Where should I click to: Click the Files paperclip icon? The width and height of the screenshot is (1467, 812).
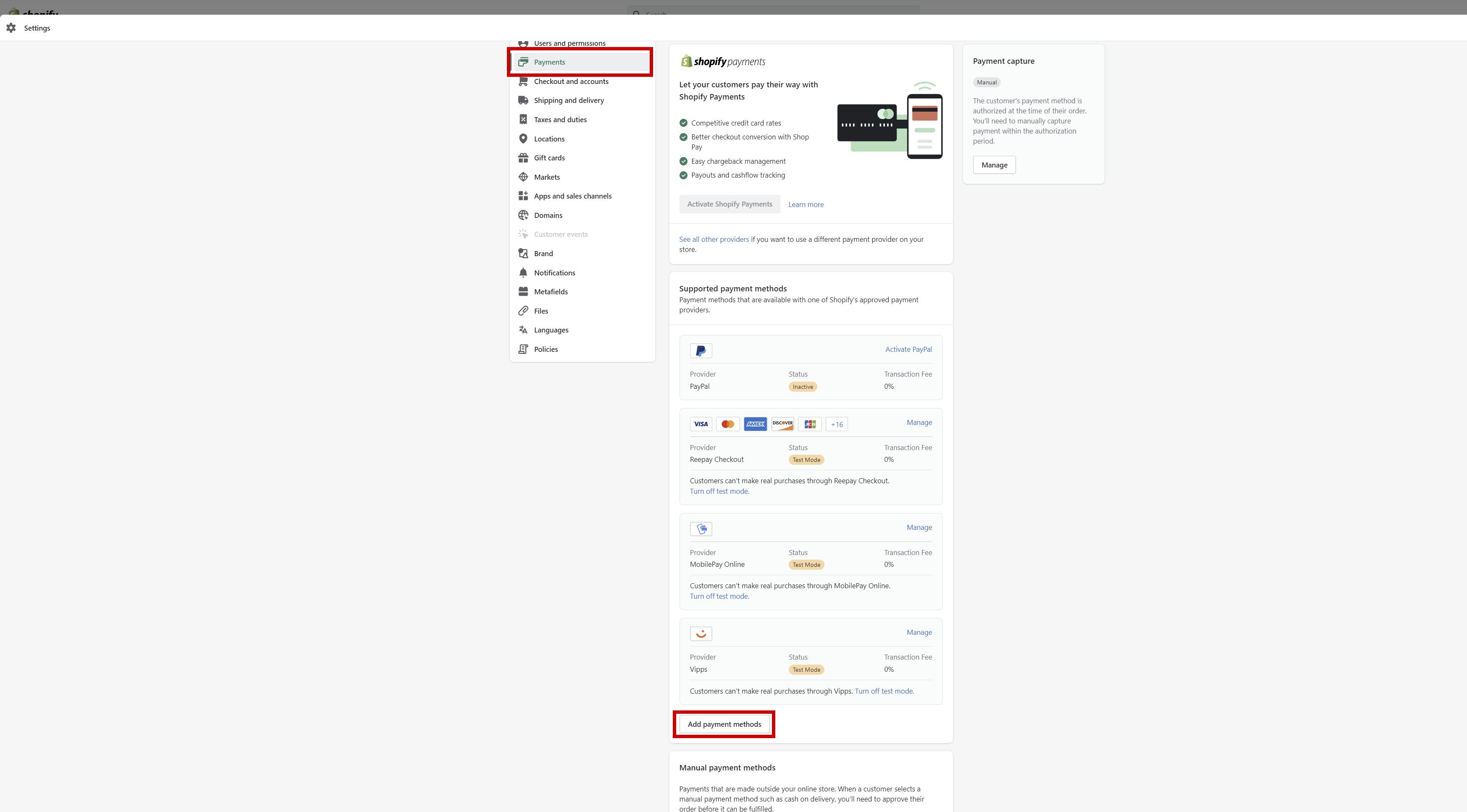click(523, 311)
